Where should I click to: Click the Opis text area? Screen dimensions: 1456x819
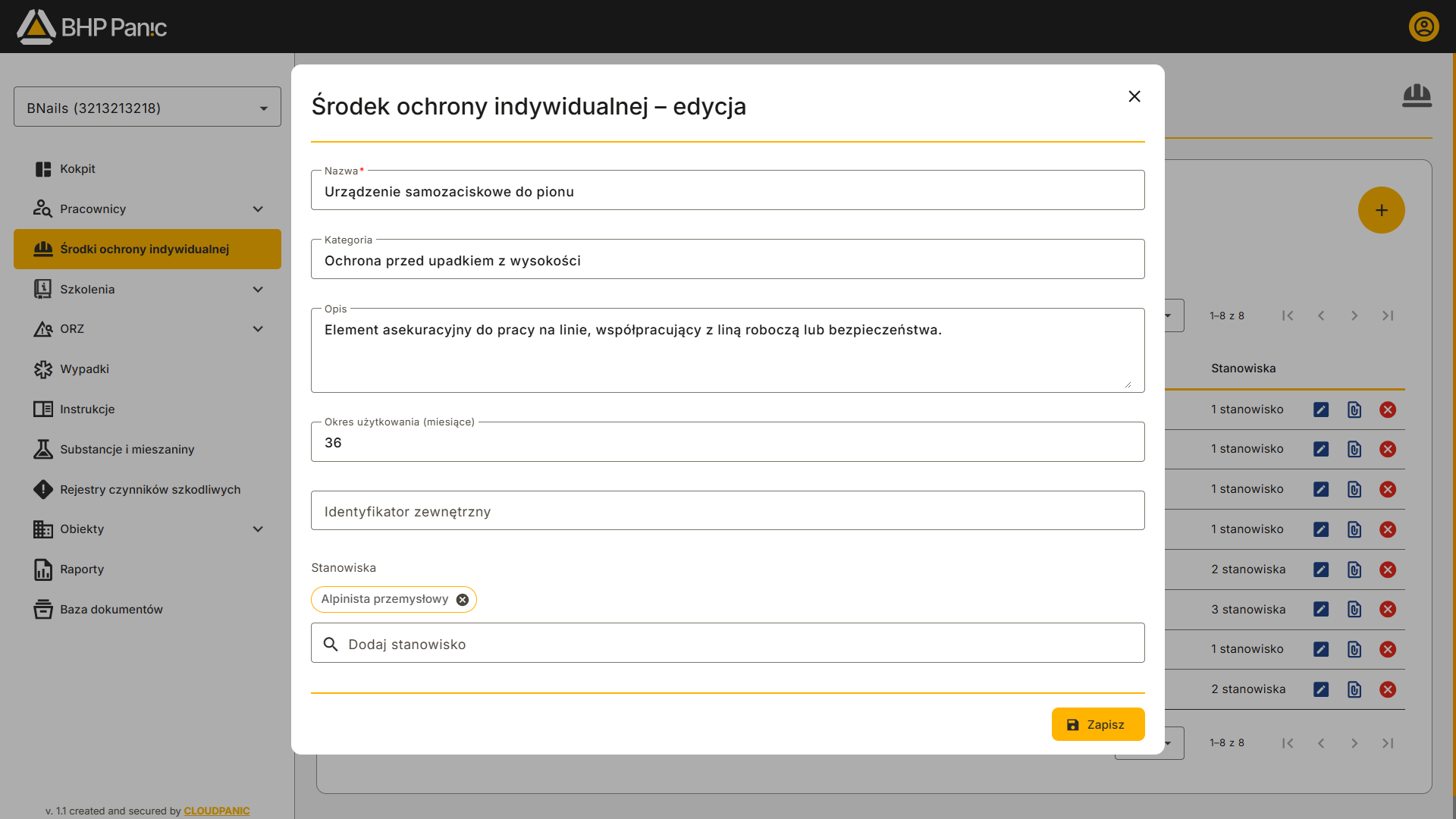pyautogui.click(x=727, y=350)
